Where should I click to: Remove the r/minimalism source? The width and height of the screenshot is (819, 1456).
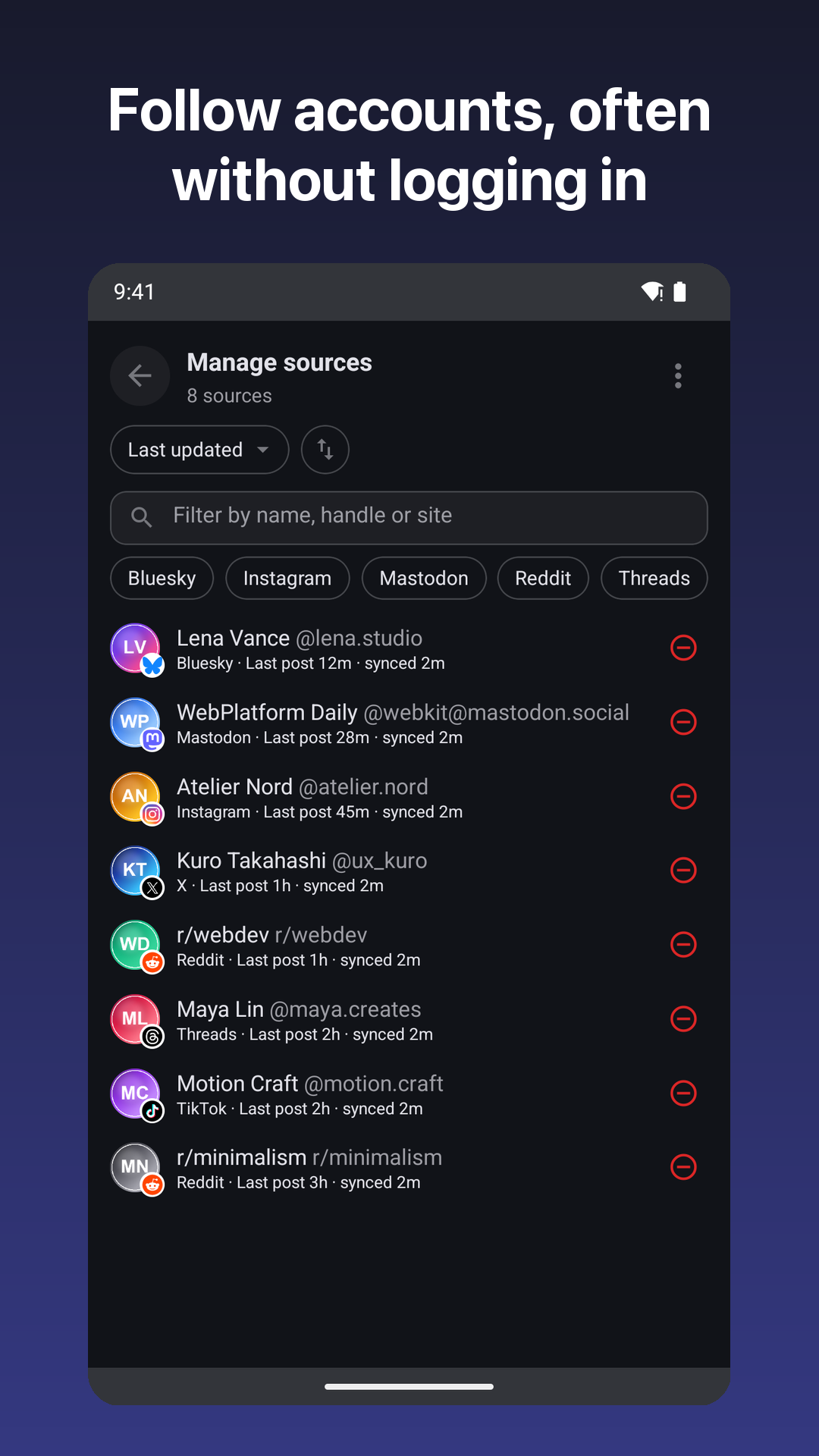(683, 1166)
